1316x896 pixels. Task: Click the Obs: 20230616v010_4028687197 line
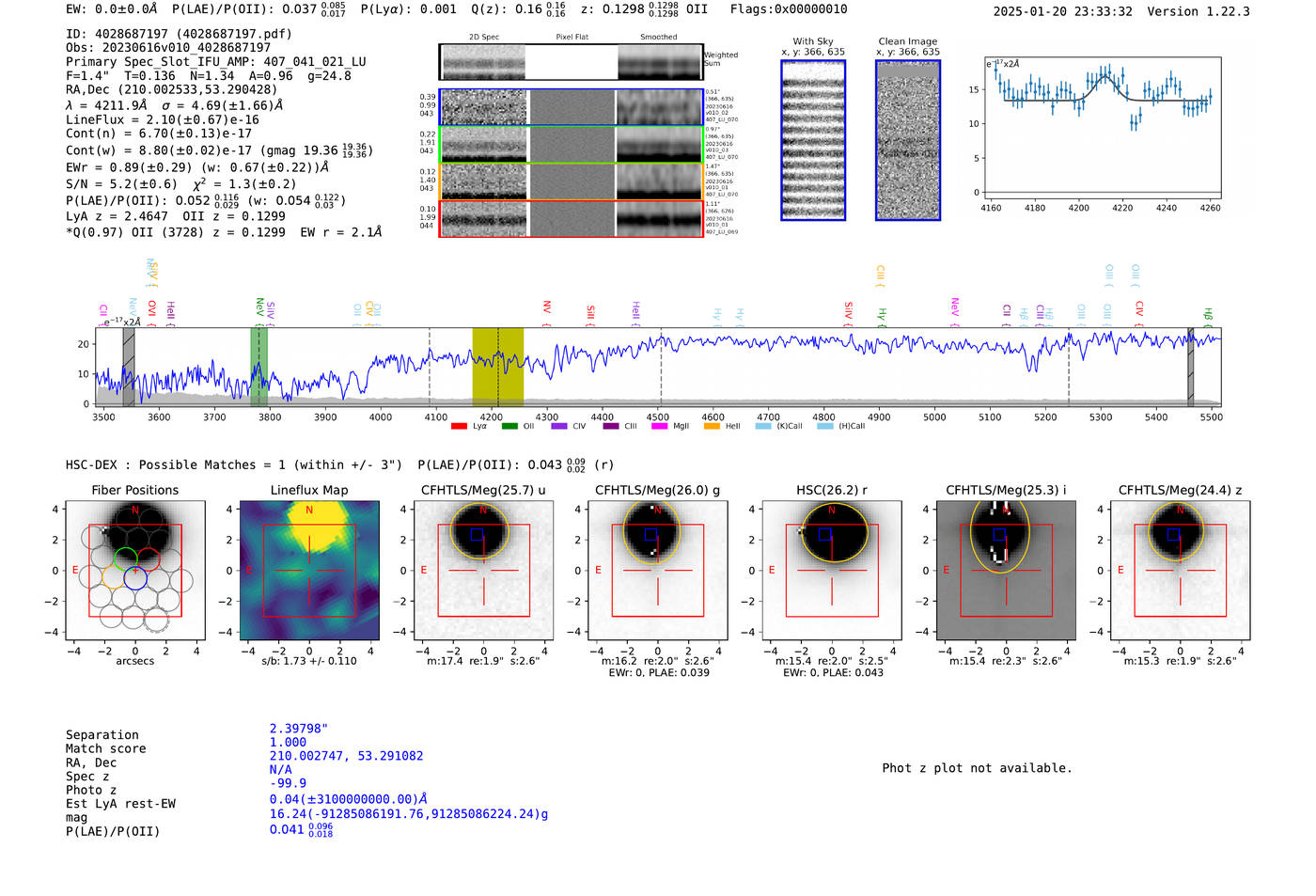point(168,47)
